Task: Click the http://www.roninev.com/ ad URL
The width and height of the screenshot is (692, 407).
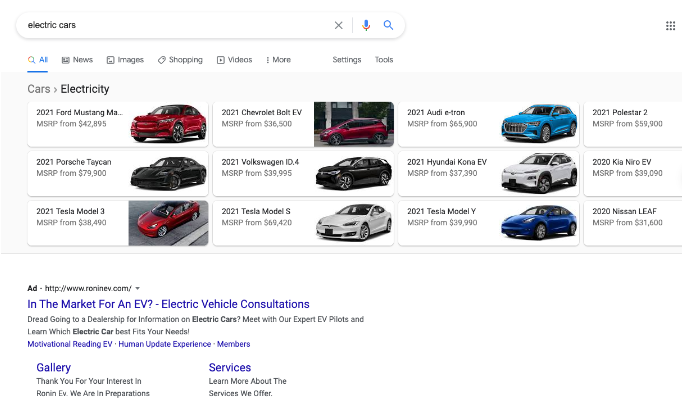Action: [88, 289]
